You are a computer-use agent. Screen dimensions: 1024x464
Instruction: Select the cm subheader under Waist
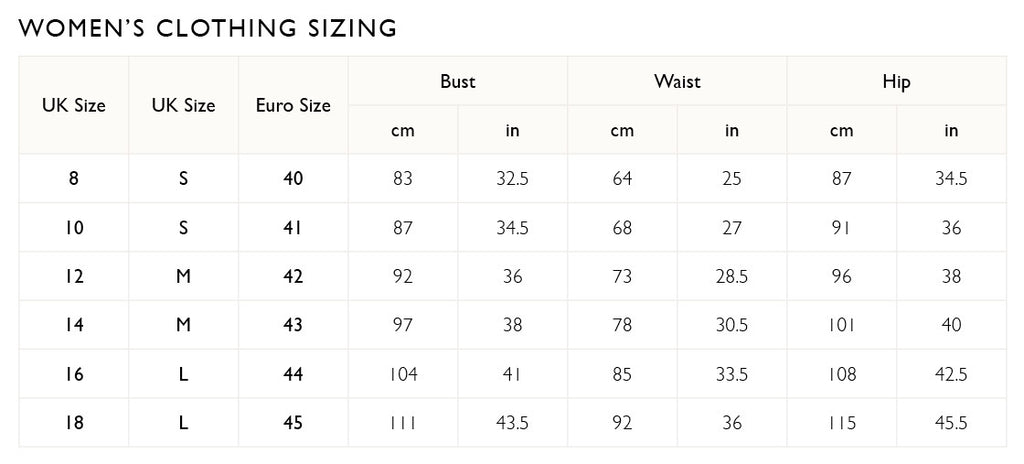(622, 130)
